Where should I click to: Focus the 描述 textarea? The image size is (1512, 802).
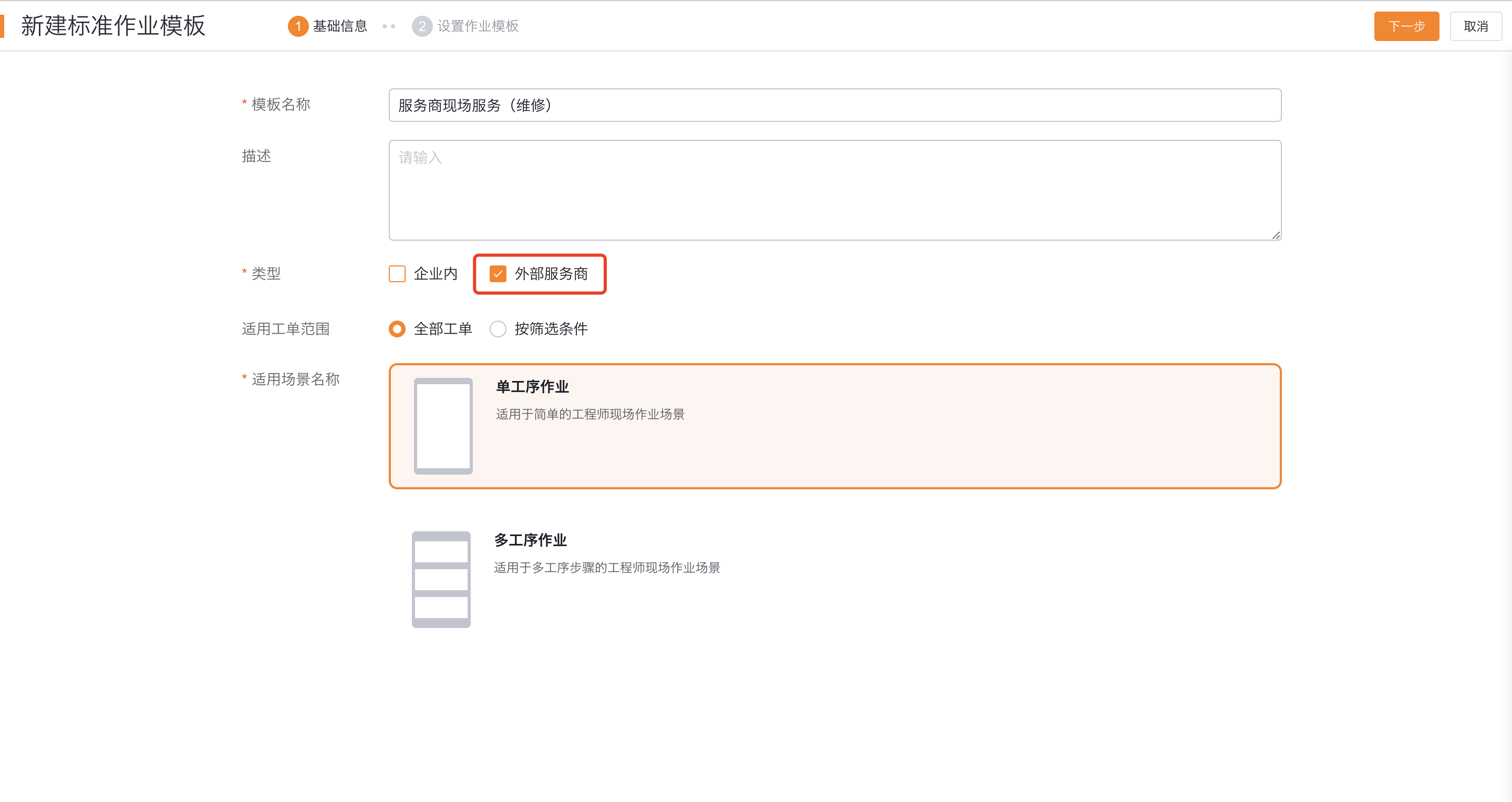click(834, 190)
